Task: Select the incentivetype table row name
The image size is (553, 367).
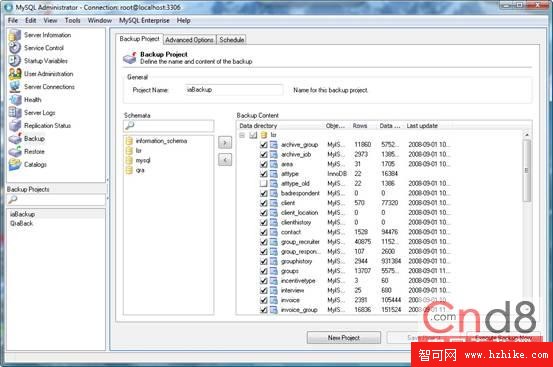Action: point(298,281)
